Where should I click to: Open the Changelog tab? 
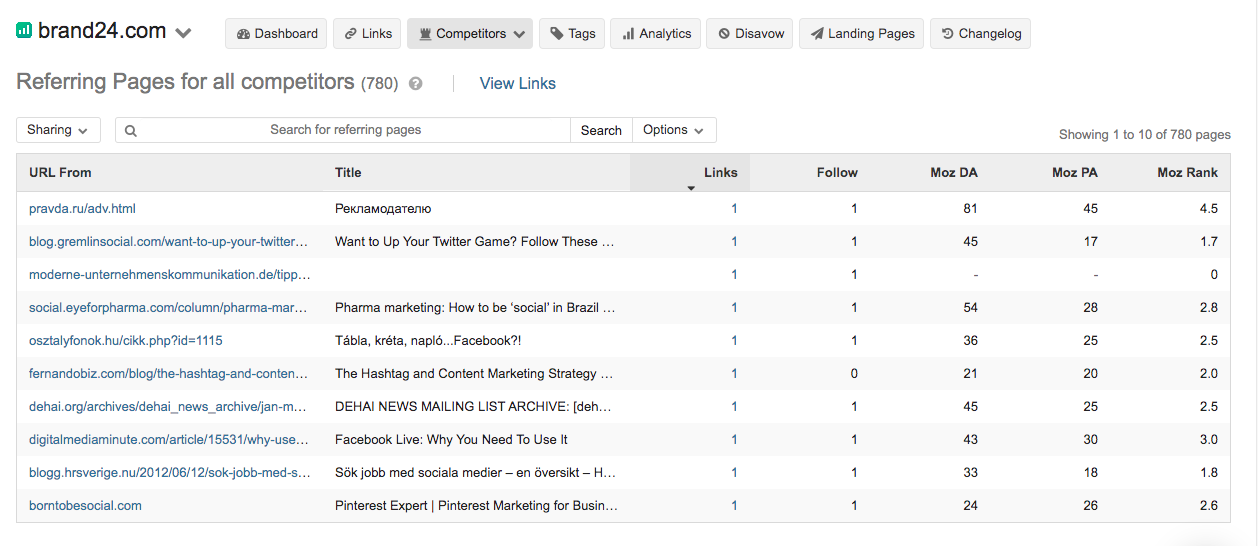(x=980, y=33)
